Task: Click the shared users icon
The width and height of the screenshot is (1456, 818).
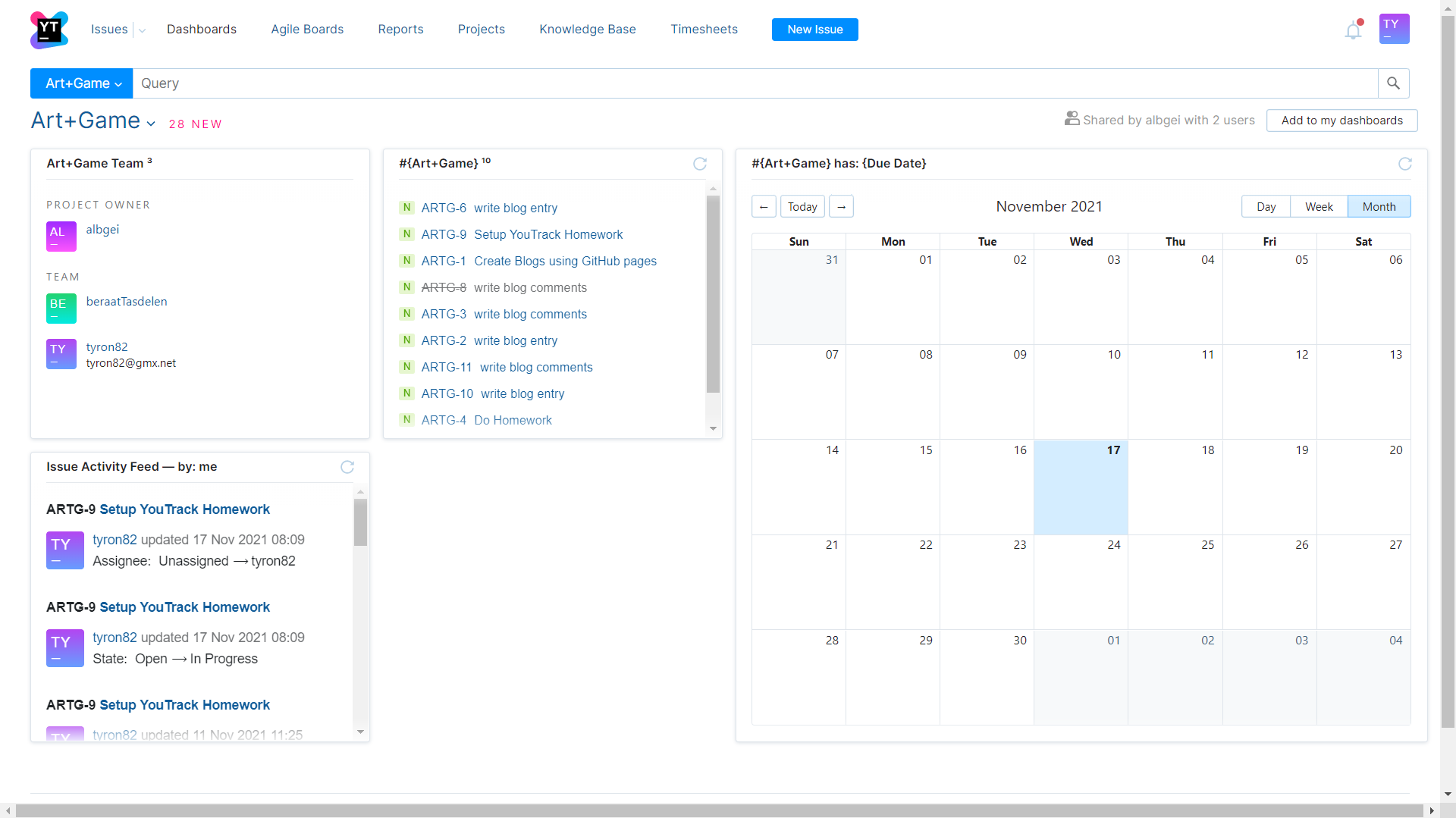Action: pos(1072,119)
